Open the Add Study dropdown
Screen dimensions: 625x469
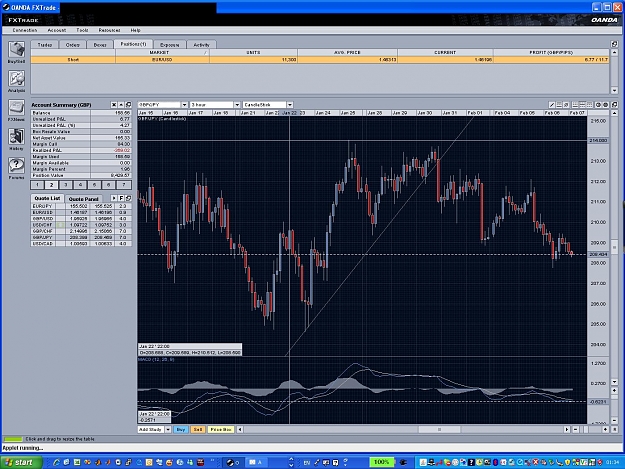(x=168, y=430)
